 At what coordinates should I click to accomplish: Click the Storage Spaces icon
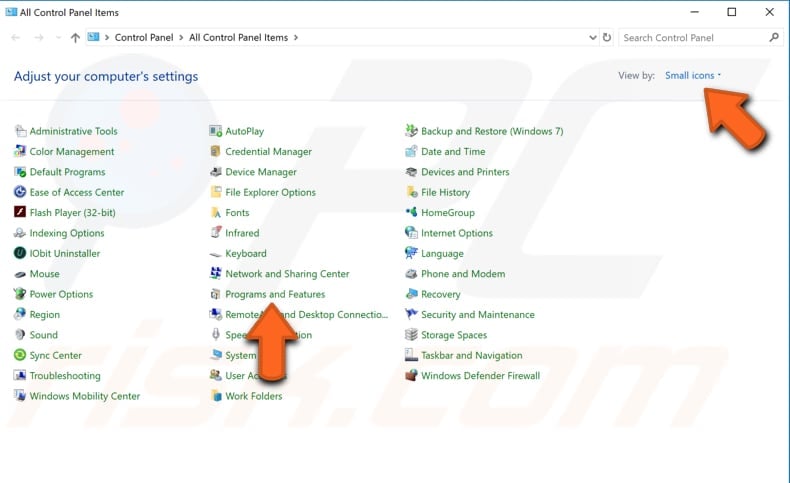[x=411, y=334]
